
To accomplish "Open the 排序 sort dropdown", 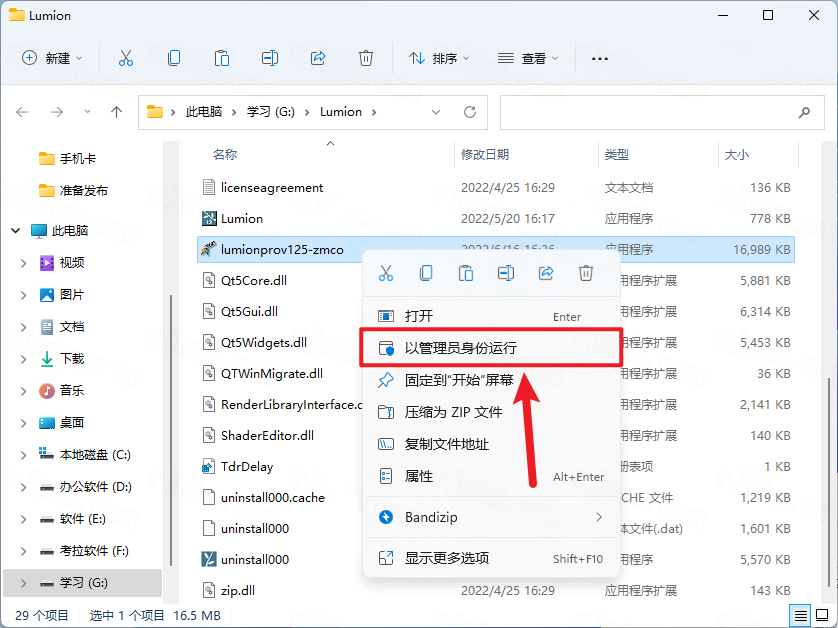I will (439, 58).
